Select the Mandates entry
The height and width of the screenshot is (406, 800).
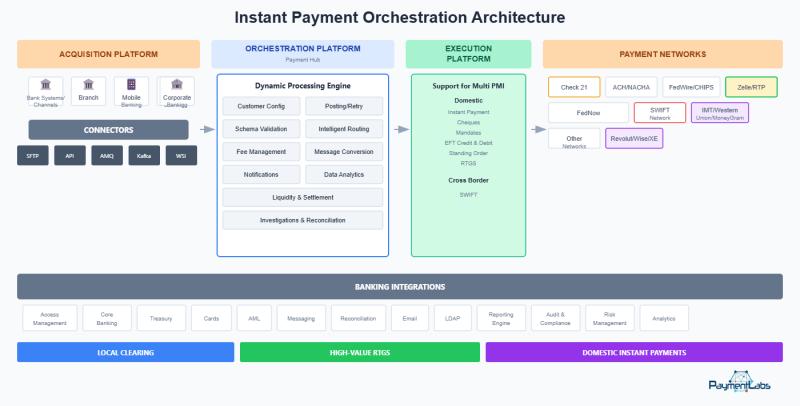point(468,133)
